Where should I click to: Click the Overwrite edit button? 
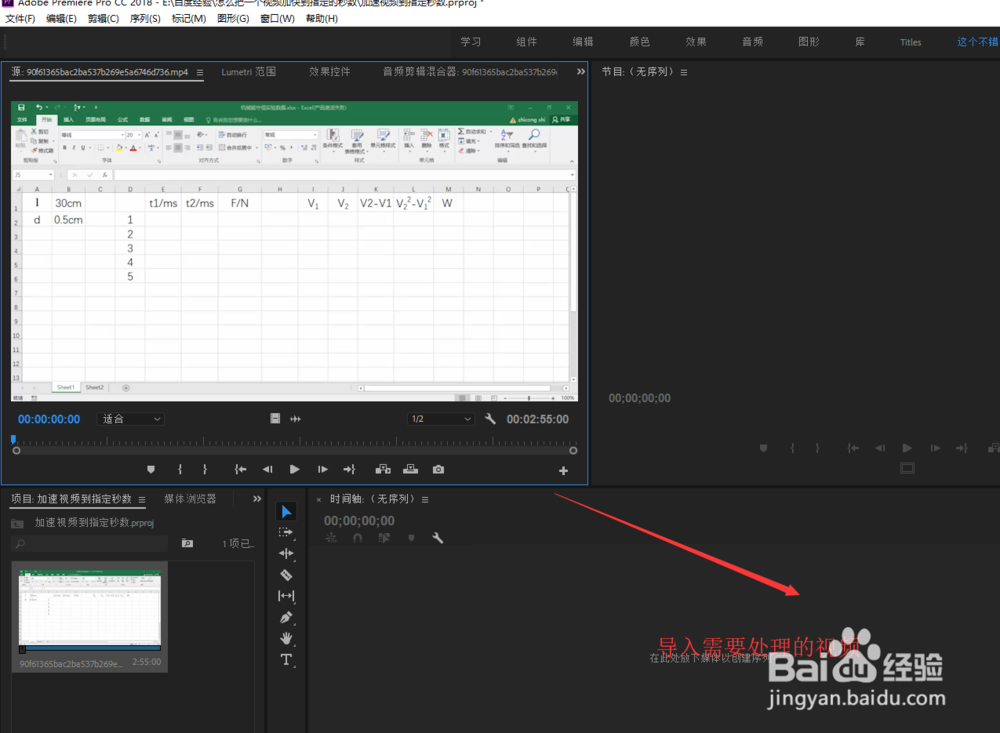point(411,470)
